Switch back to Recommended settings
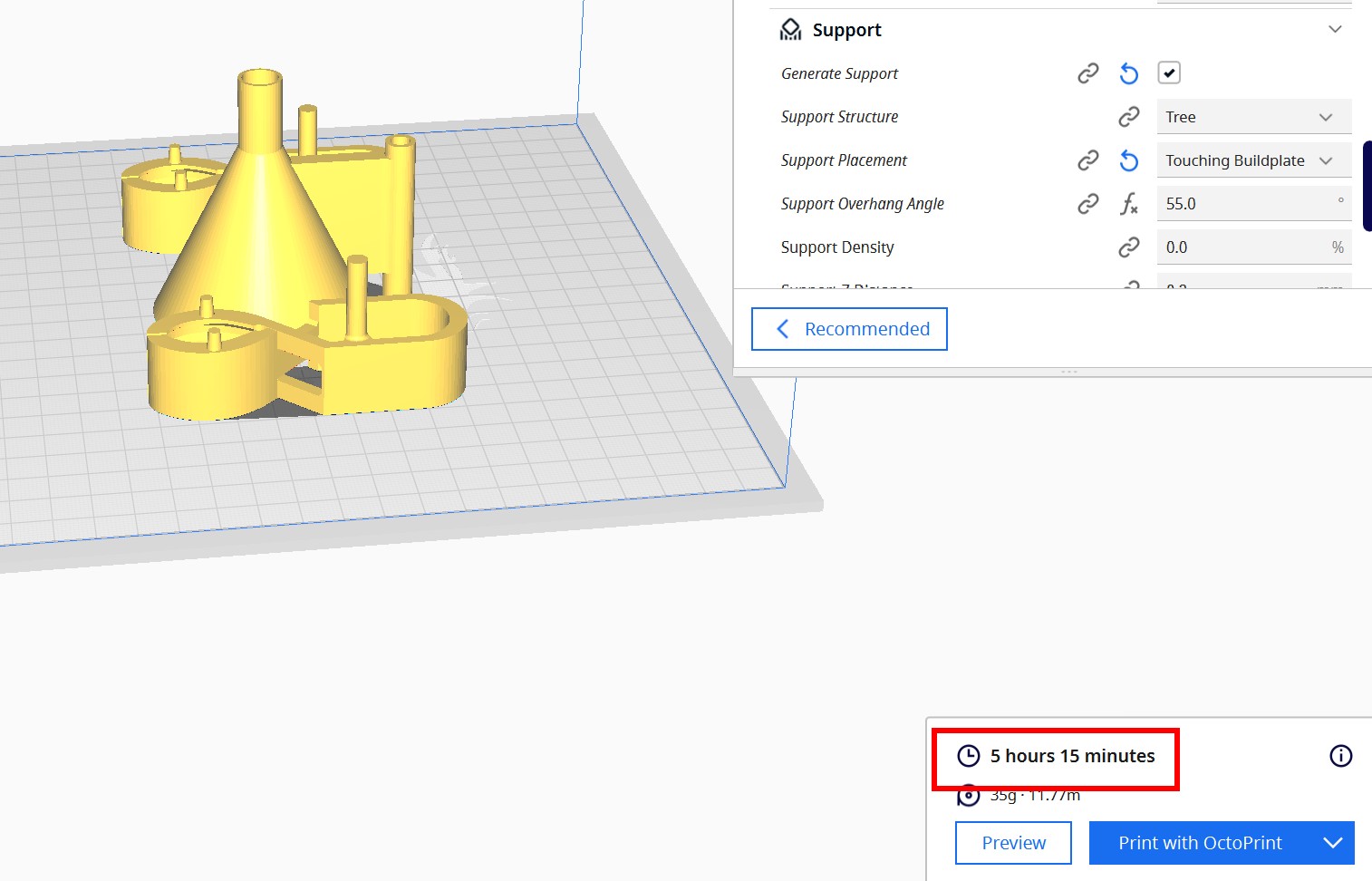 [x=849, y=329]
